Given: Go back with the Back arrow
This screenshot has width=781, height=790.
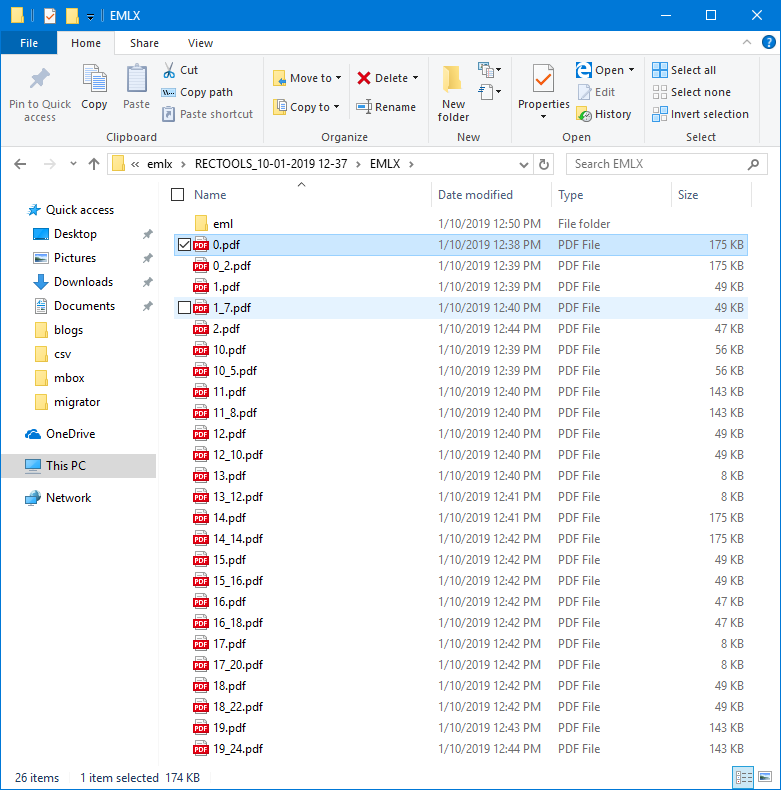Looking at the screenshot, I should (20, 164).
